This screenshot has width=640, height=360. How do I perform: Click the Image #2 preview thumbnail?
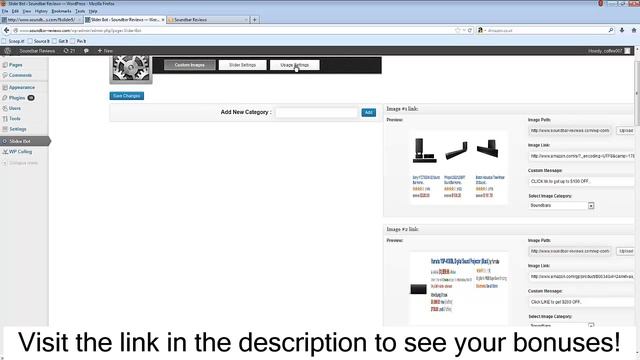459,288
